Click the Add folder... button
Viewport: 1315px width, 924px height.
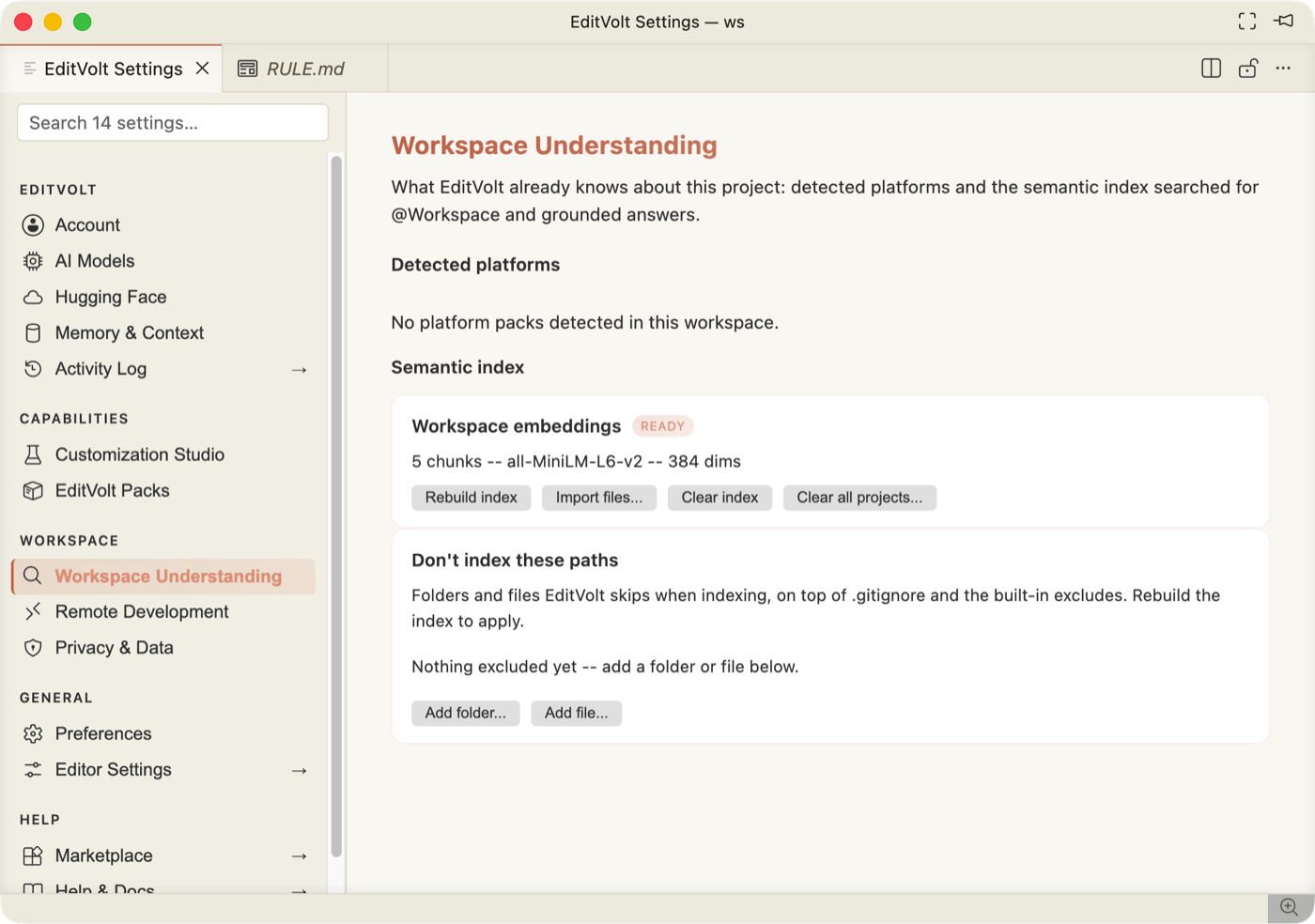tap(466, 713)
